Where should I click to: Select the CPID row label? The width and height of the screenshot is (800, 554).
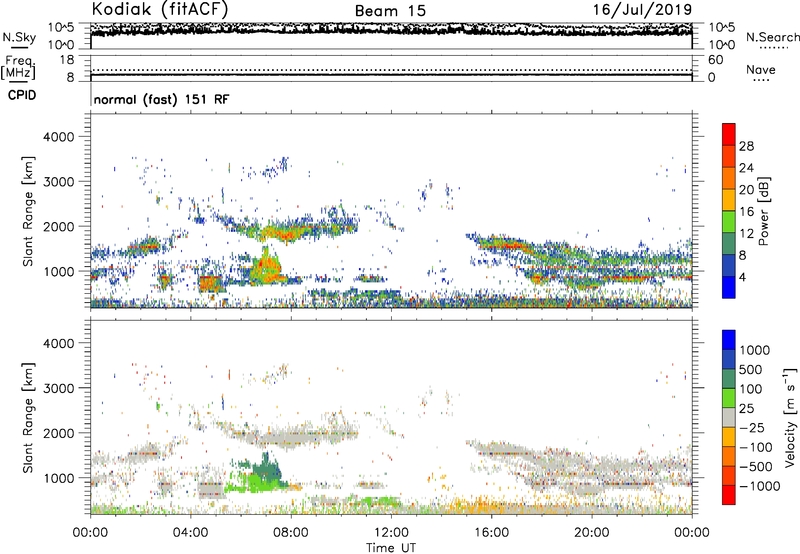(22, 95)
